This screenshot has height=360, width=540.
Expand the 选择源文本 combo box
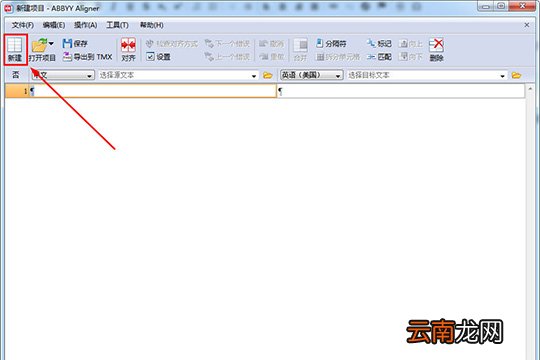point(254,76)
